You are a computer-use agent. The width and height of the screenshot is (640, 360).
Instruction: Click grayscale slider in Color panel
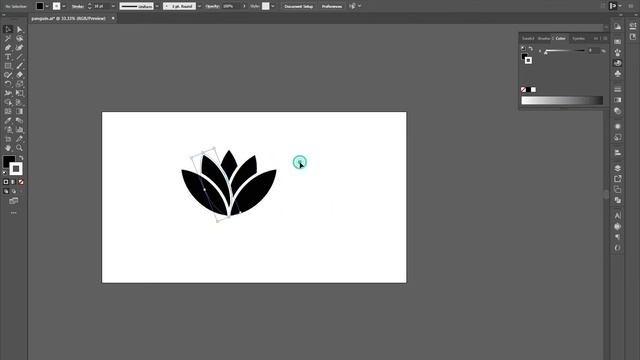click(565, 51)
